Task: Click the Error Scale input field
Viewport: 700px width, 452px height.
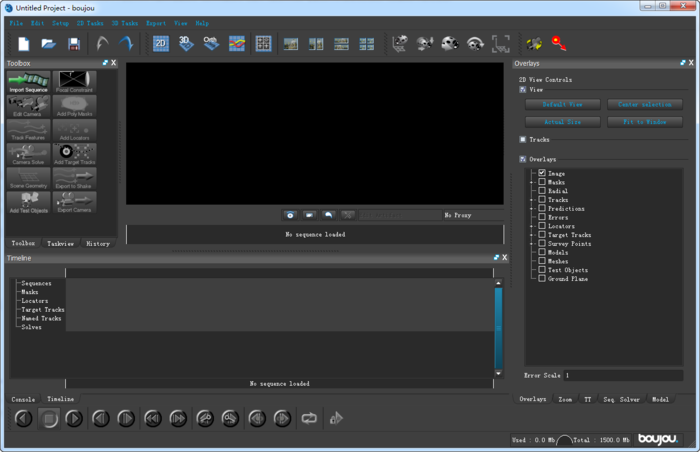Action: click(624, 375)
